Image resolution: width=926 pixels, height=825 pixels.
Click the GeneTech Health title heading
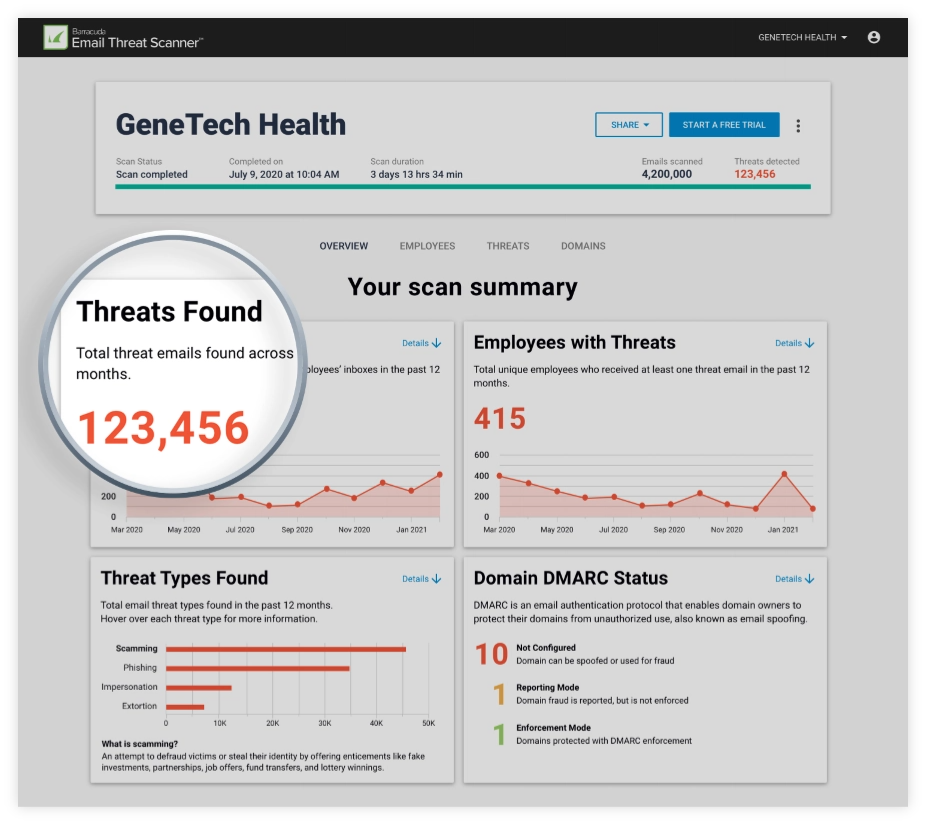click(x=231, y=125)
